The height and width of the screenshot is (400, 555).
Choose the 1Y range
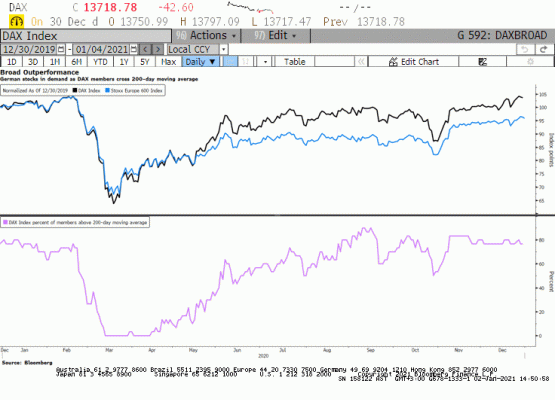[x=124, y=62]
